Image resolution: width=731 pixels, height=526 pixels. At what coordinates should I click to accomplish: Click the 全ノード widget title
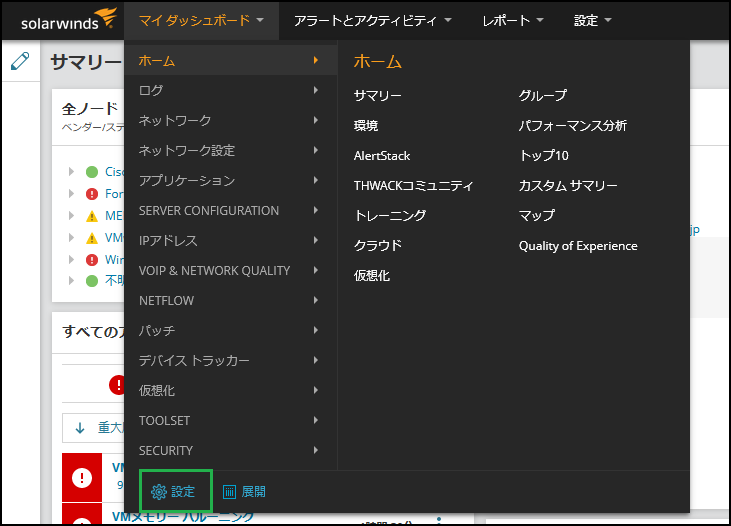tap(90, 109)
